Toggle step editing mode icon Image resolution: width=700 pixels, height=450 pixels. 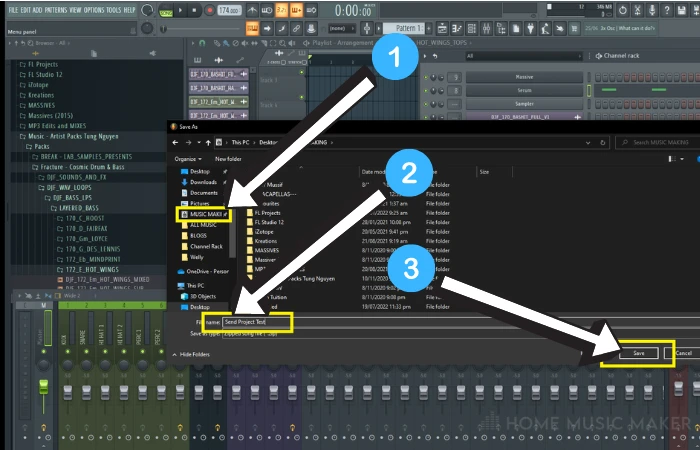coord(282,29)
